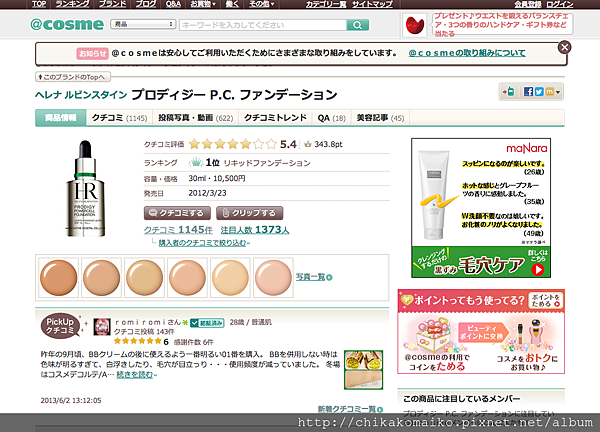Open the review's upper photo thumbnail
Viewport: 600px width, 432px height.
[x=363, y=360]
